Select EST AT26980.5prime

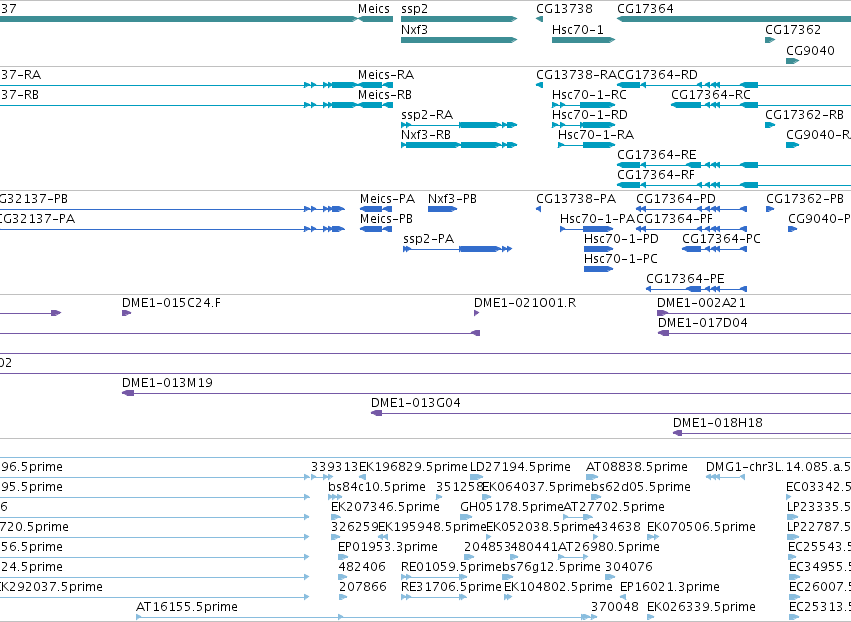pyautogui.click(x=609, y=547)
